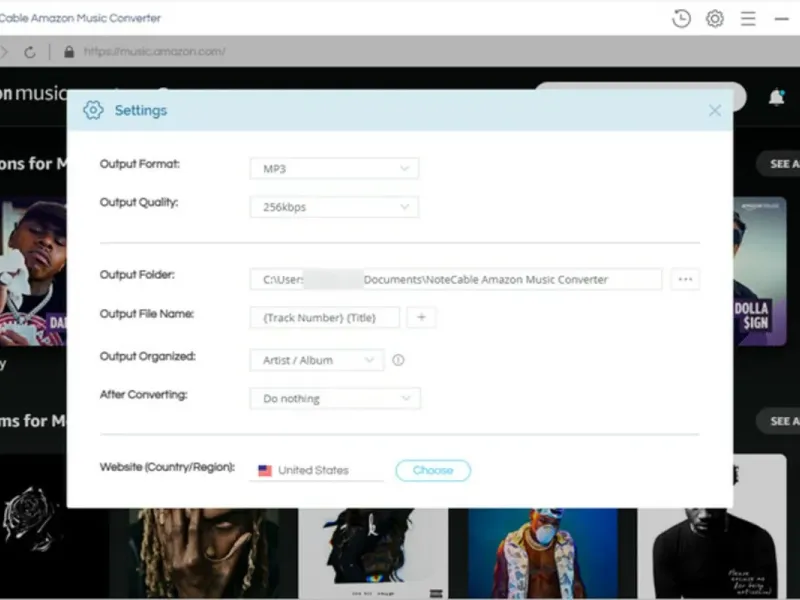
Task: Open the conversion history clock icon
Action: click(x=681, y=19)
